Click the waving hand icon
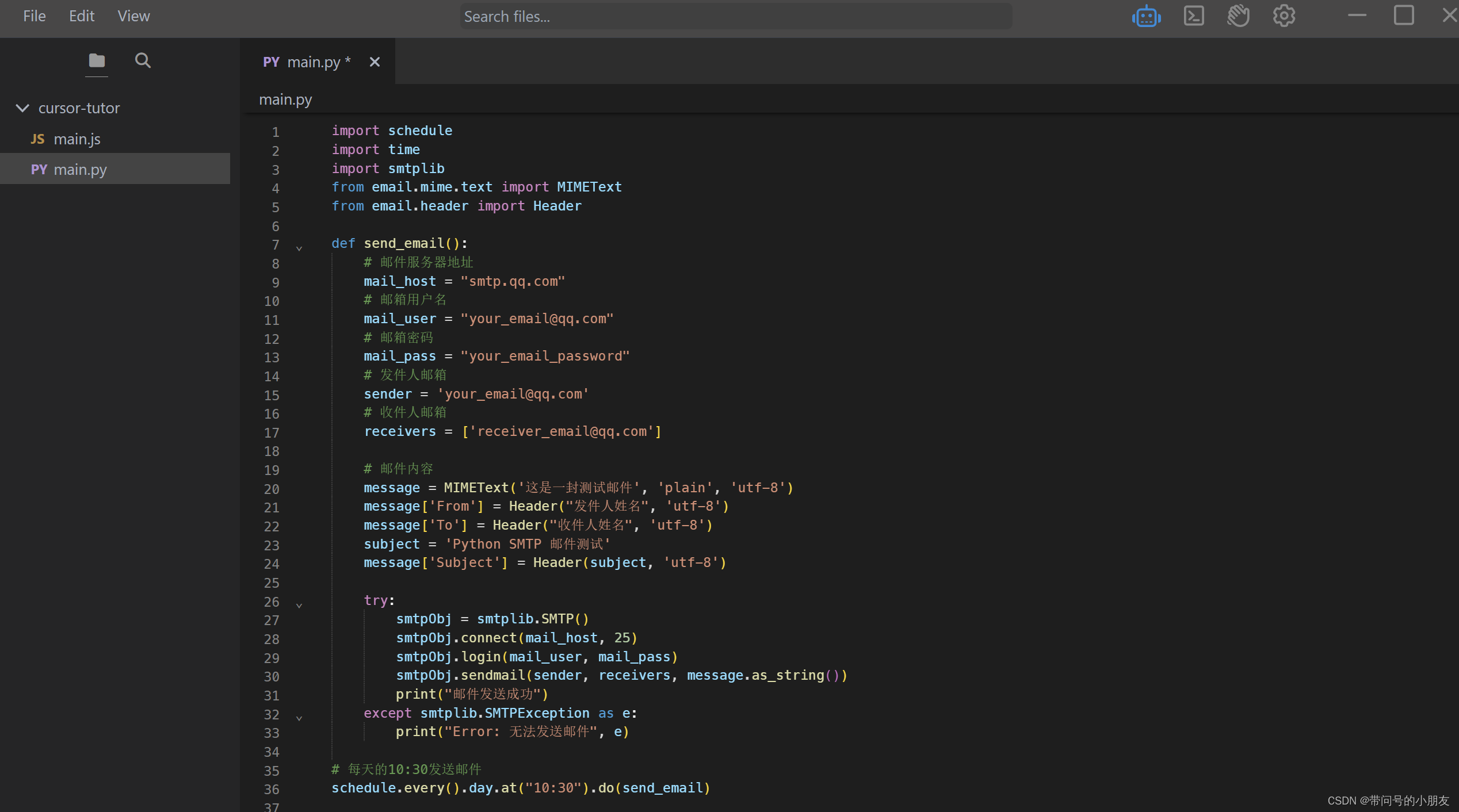 click(1238, 16)
